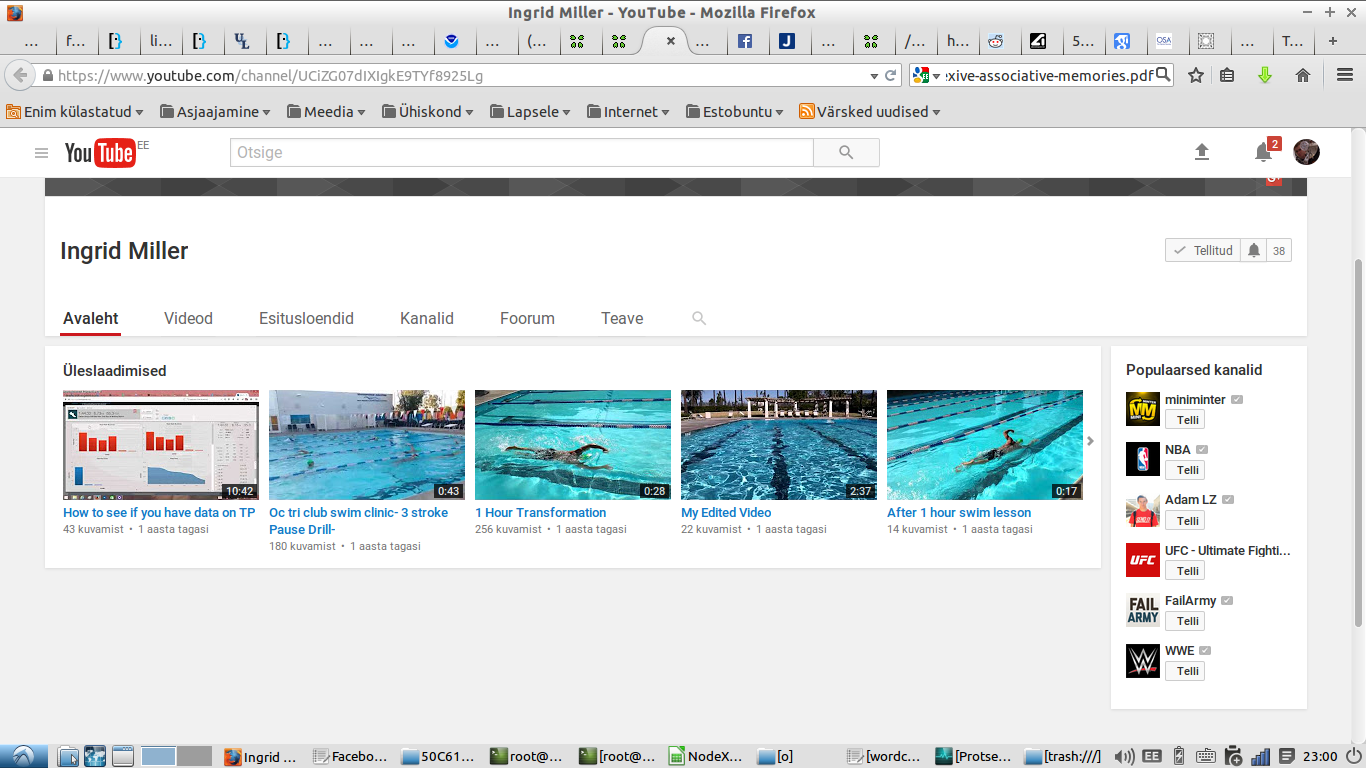Expand the Estobuntu bookmarks folder
1366x768 pixels.
coord(736,112)
